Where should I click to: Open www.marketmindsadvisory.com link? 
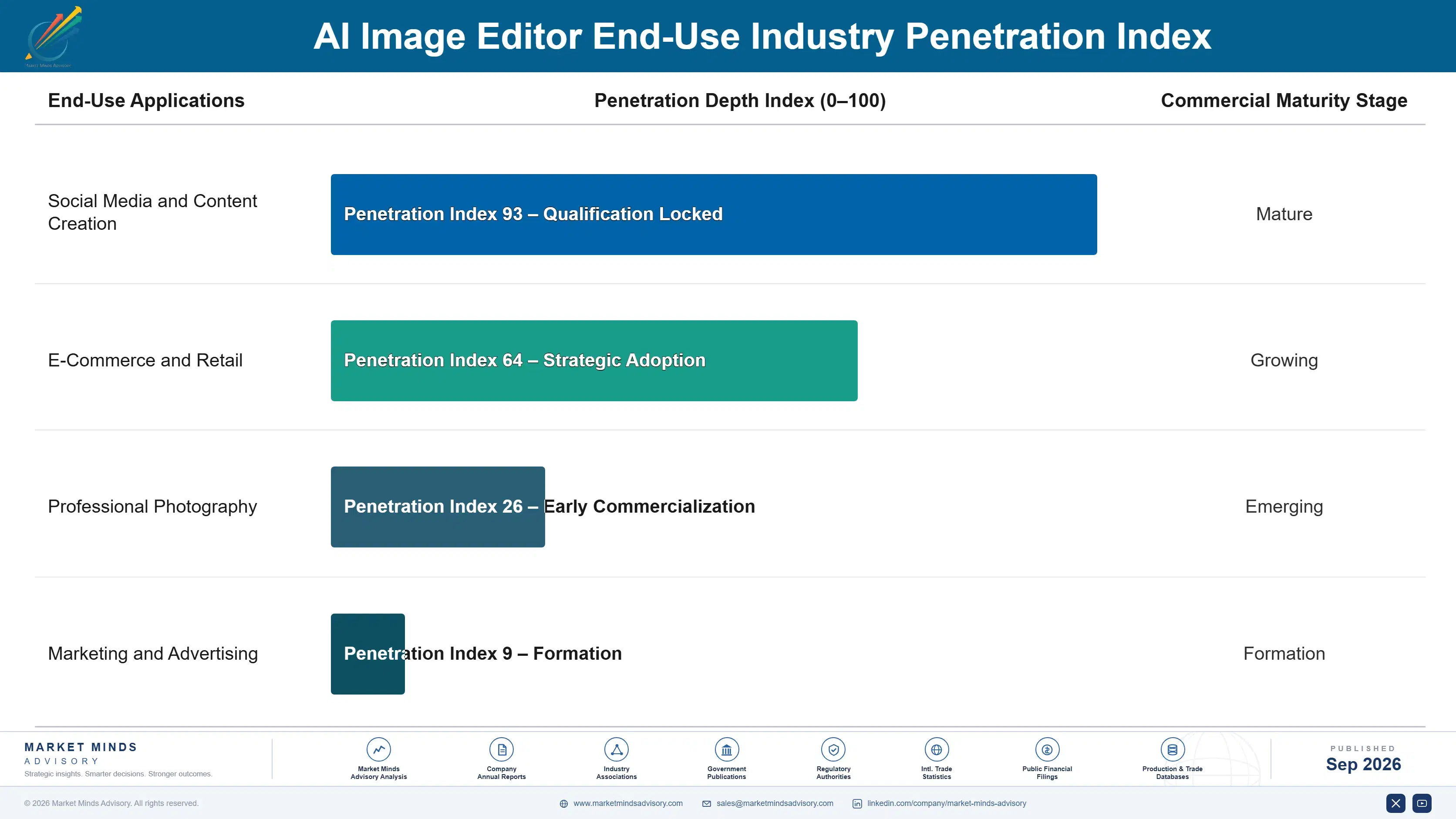pos(628,803)
